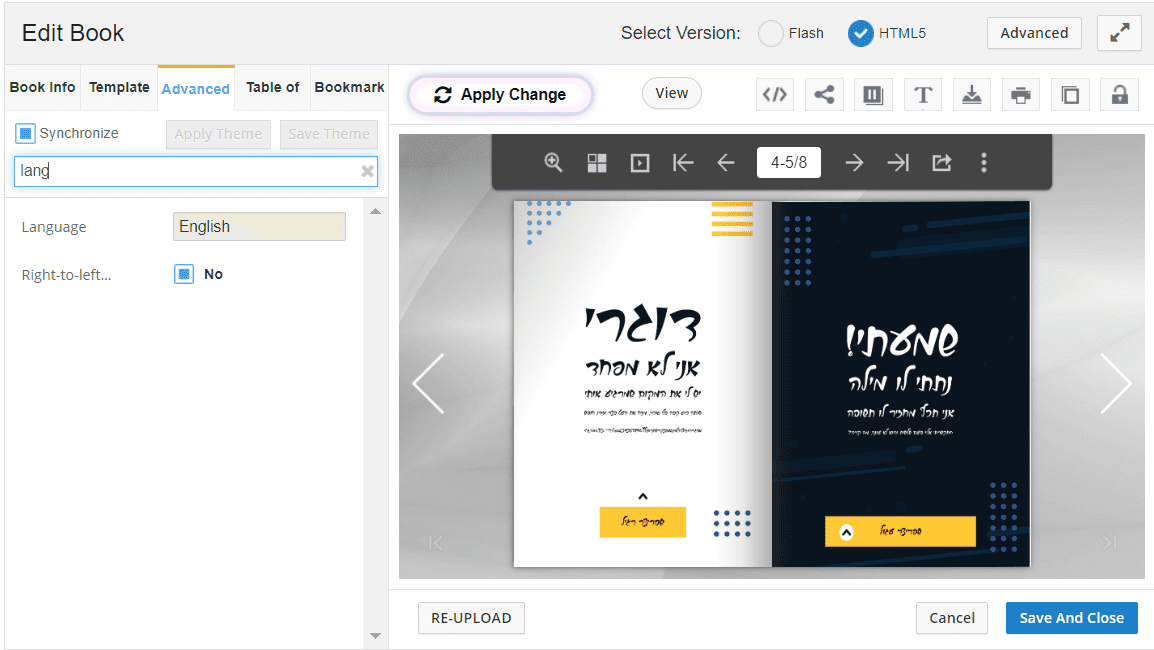Image resolution: width=1154 pixels, height=650 pixels.
Task: Go to the next page arrow in toolbar
Action: (x=854, y=163)
